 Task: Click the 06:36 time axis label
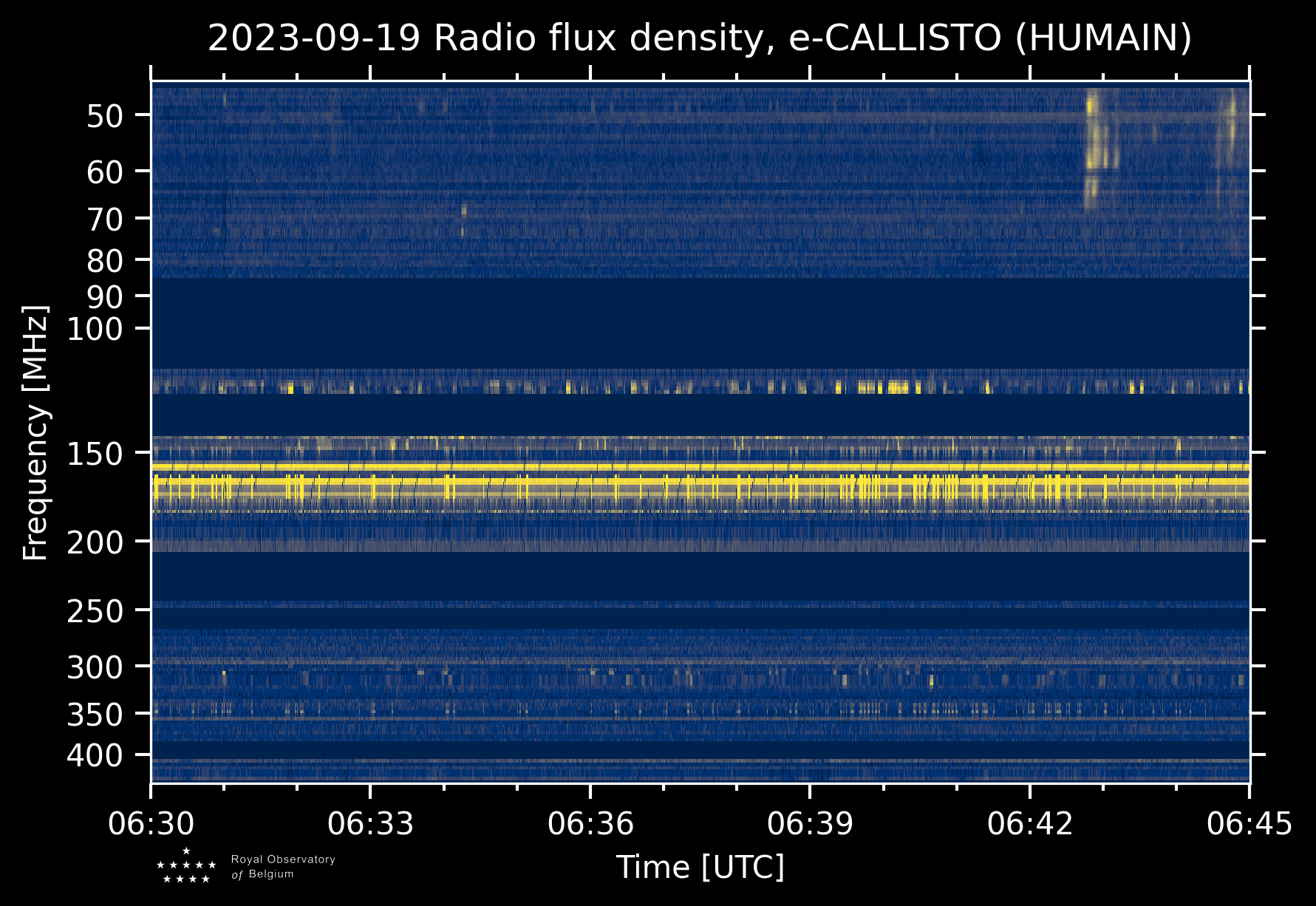[x=590, y=823]
